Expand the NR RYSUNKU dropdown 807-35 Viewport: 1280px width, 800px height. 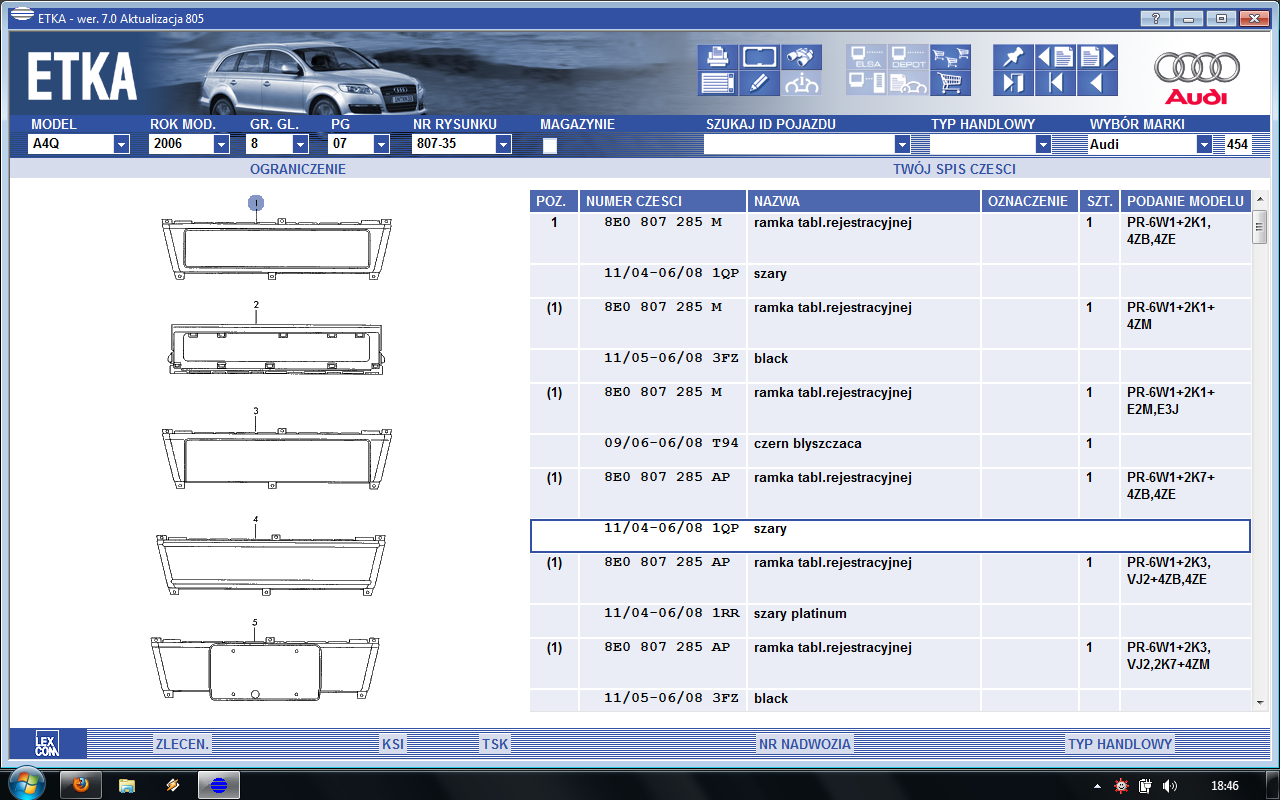(503, 144)
